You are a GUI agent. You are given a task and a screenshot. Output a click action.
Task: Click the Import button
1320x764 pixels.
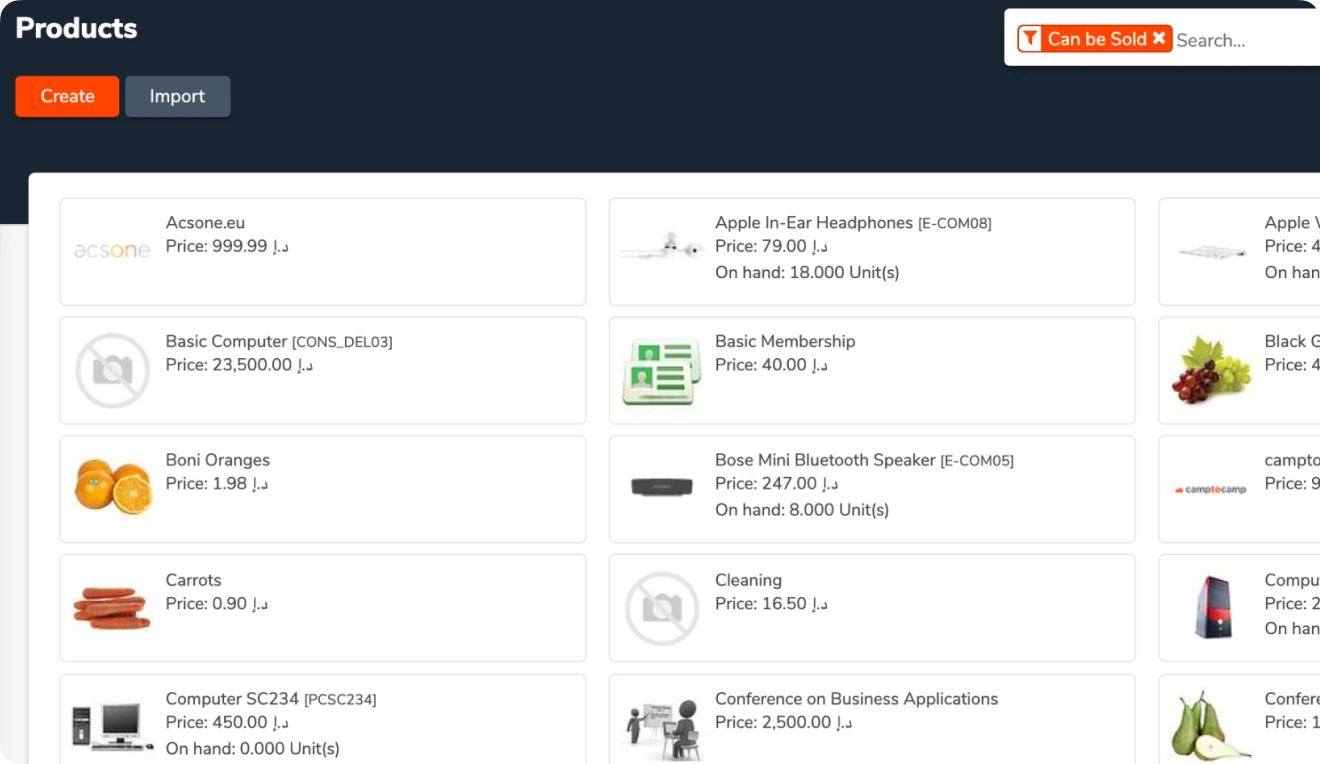[x=178, y=96]
